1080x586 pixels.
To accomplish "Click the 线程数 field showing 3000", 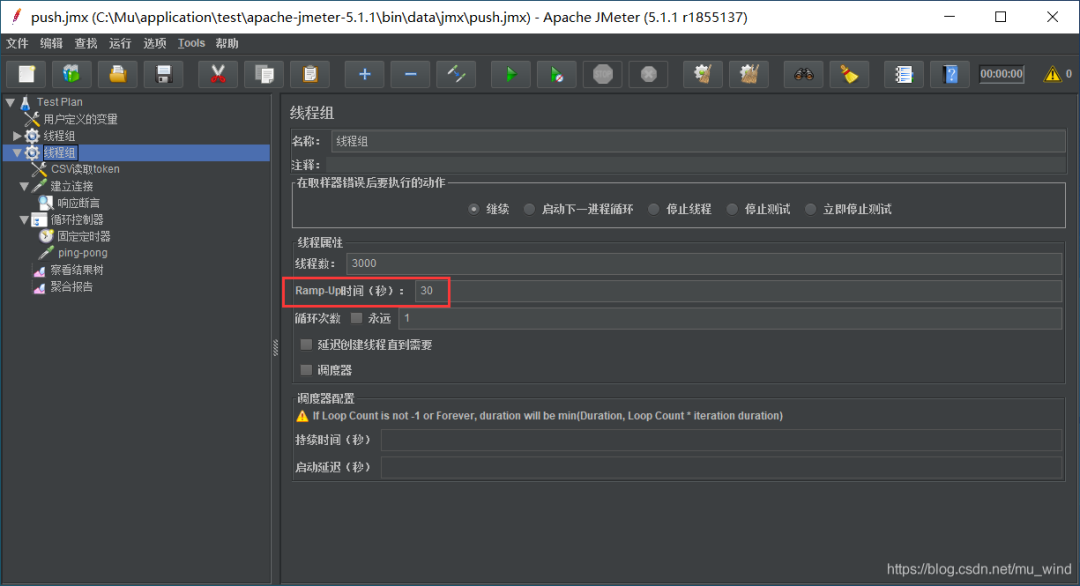I will coord(703,263).
